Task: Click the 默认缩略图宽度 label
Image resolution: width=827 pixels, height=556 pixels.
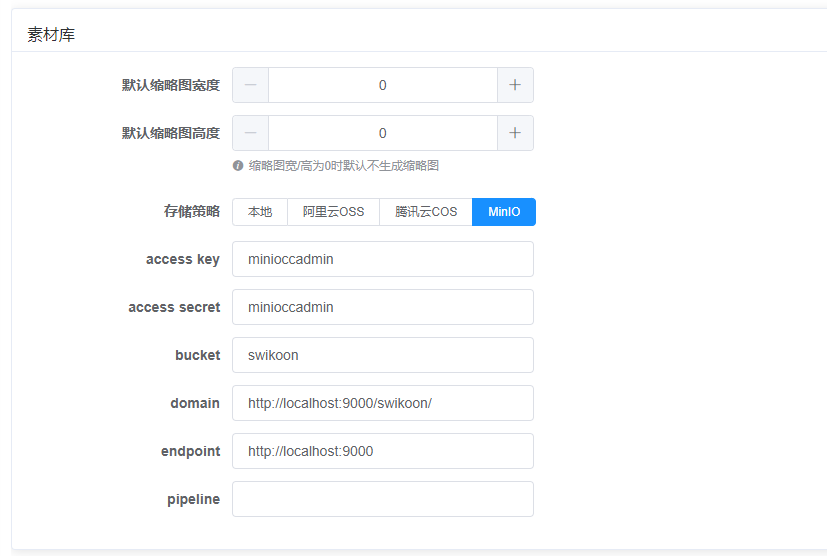Action: point(170,85)
